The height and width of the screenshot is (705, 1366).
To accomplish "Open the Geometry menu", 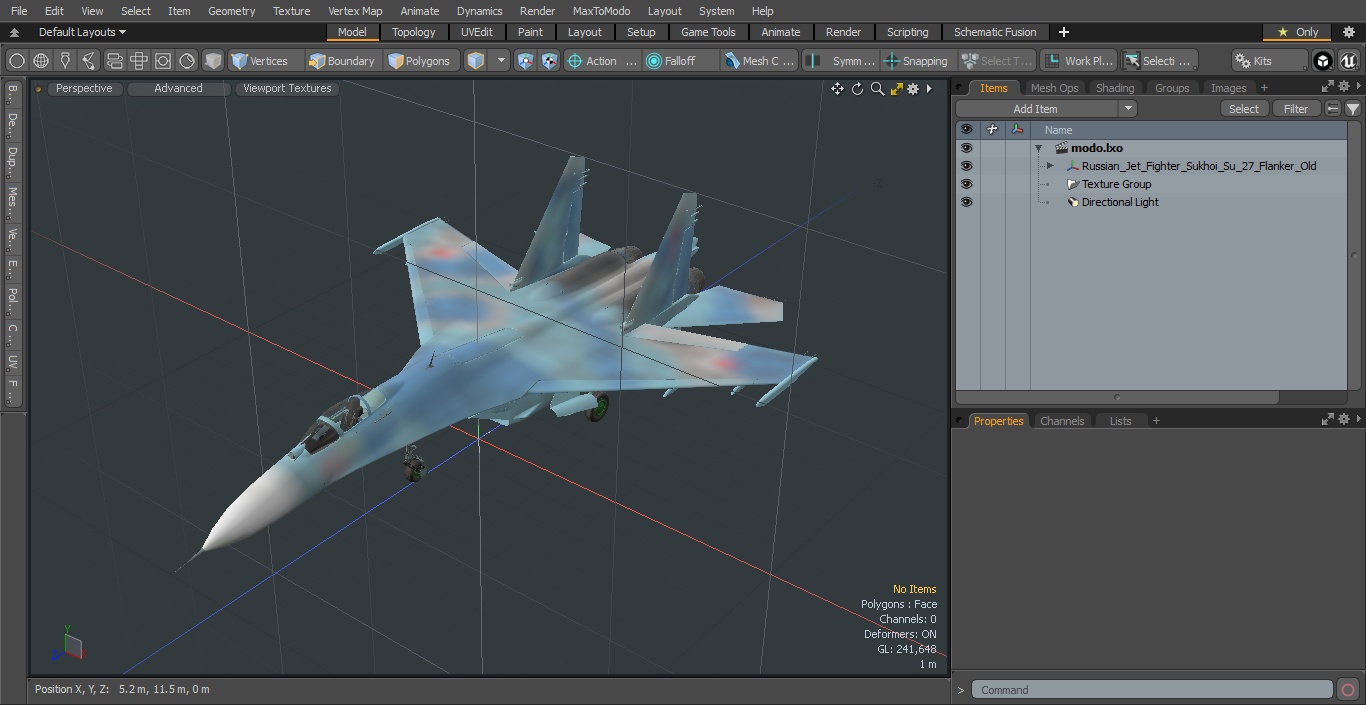I will 232,11.
